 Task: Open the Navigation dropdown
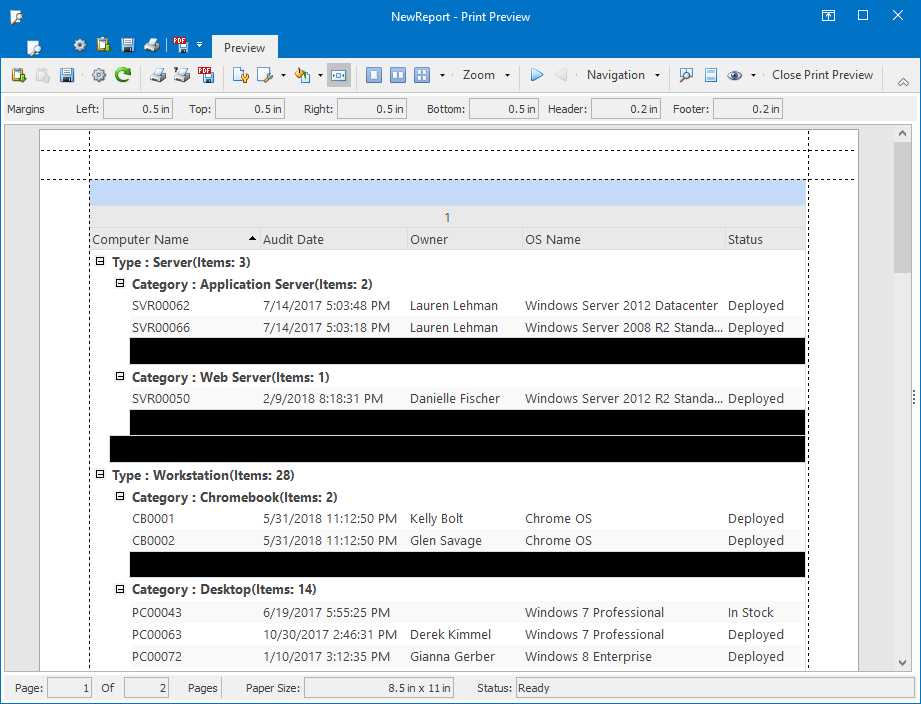click(656, 75)
